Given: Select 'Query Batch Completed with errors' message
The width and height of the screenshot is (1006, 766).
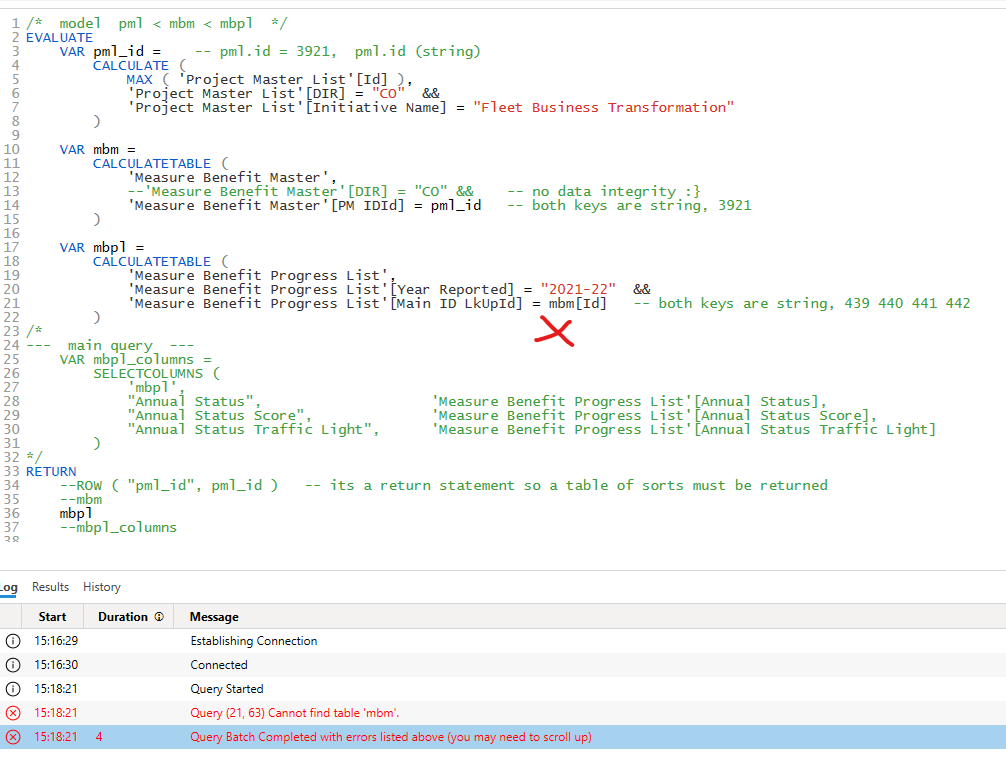Looking at the screenshot, I should (391, 737).
